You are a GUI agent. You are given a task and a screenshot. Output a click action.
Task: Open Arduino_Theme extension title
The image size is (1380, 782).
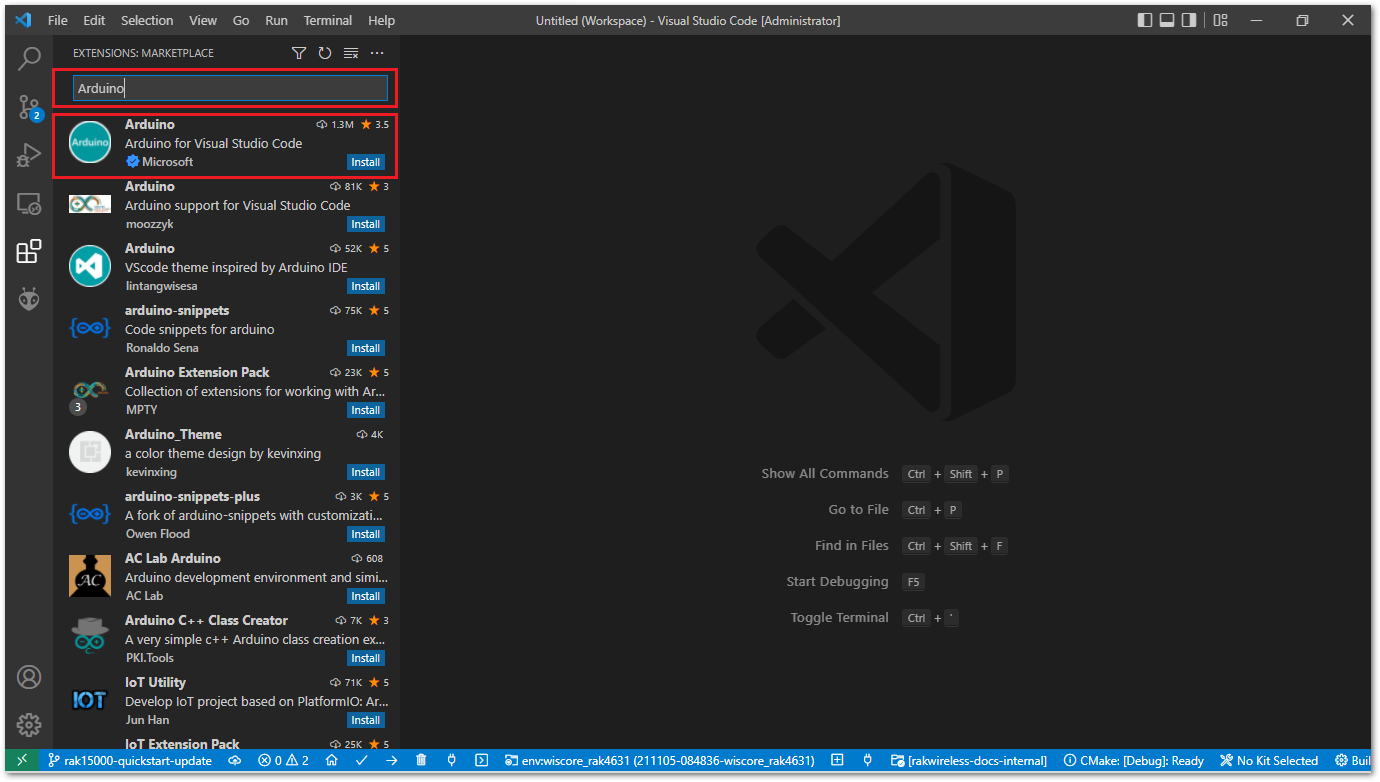(x=173, y=434)
